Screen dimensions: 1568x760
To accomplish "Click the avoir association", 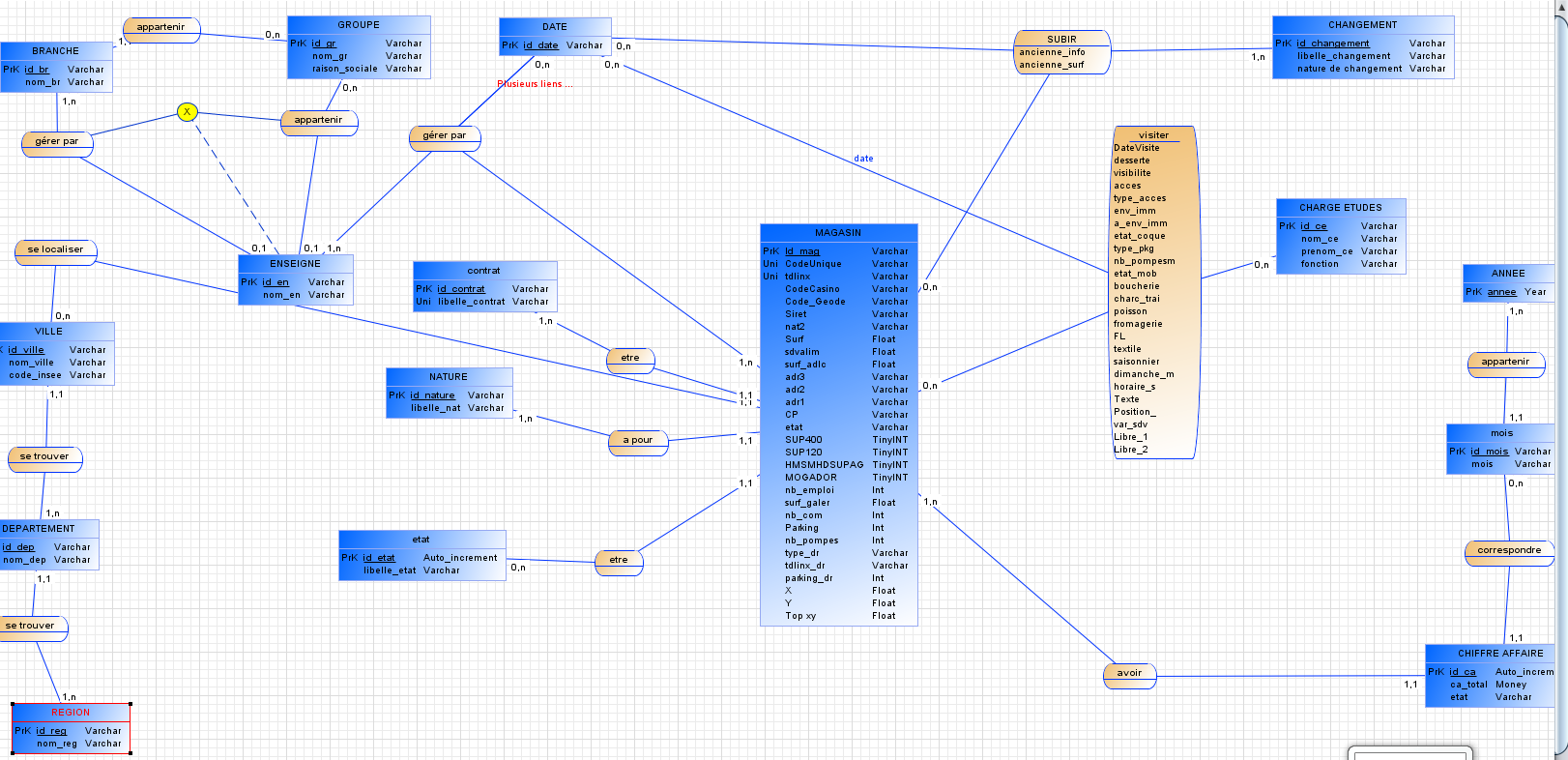I will 1129,674.
